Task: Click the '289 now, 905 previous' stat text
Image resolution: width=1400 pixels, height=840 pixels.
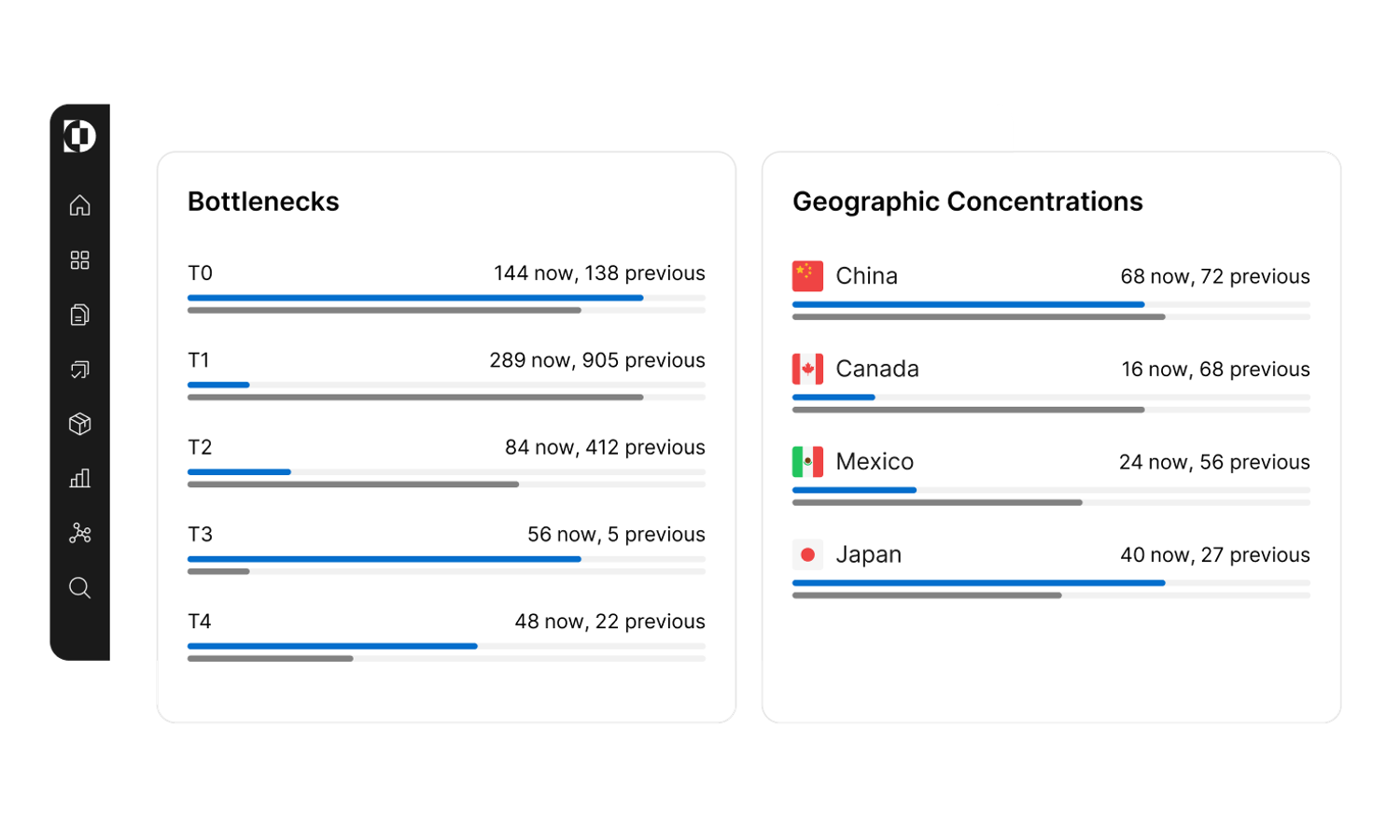Action: tap(597, 359)
